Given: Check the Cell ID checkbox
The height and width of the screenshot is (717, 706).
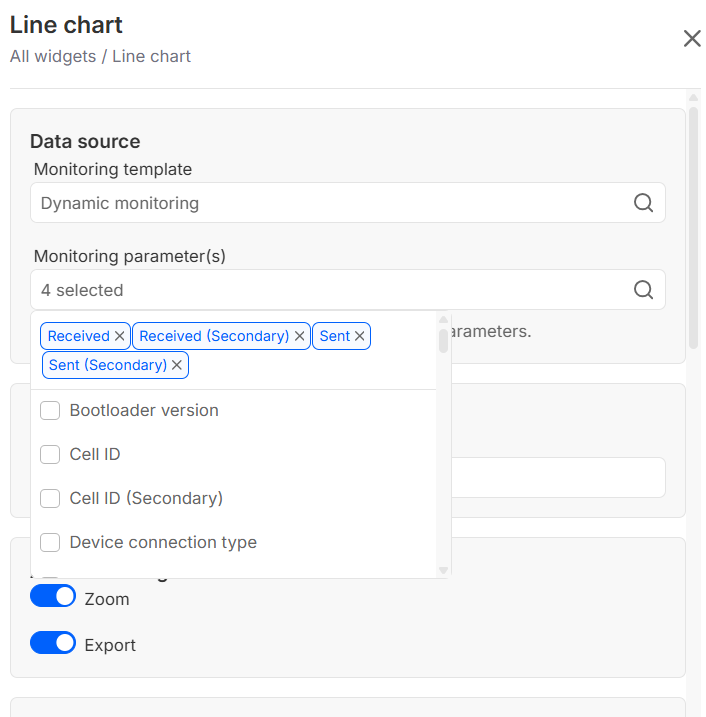Looking at the screenshot, I should click(50, 455).
